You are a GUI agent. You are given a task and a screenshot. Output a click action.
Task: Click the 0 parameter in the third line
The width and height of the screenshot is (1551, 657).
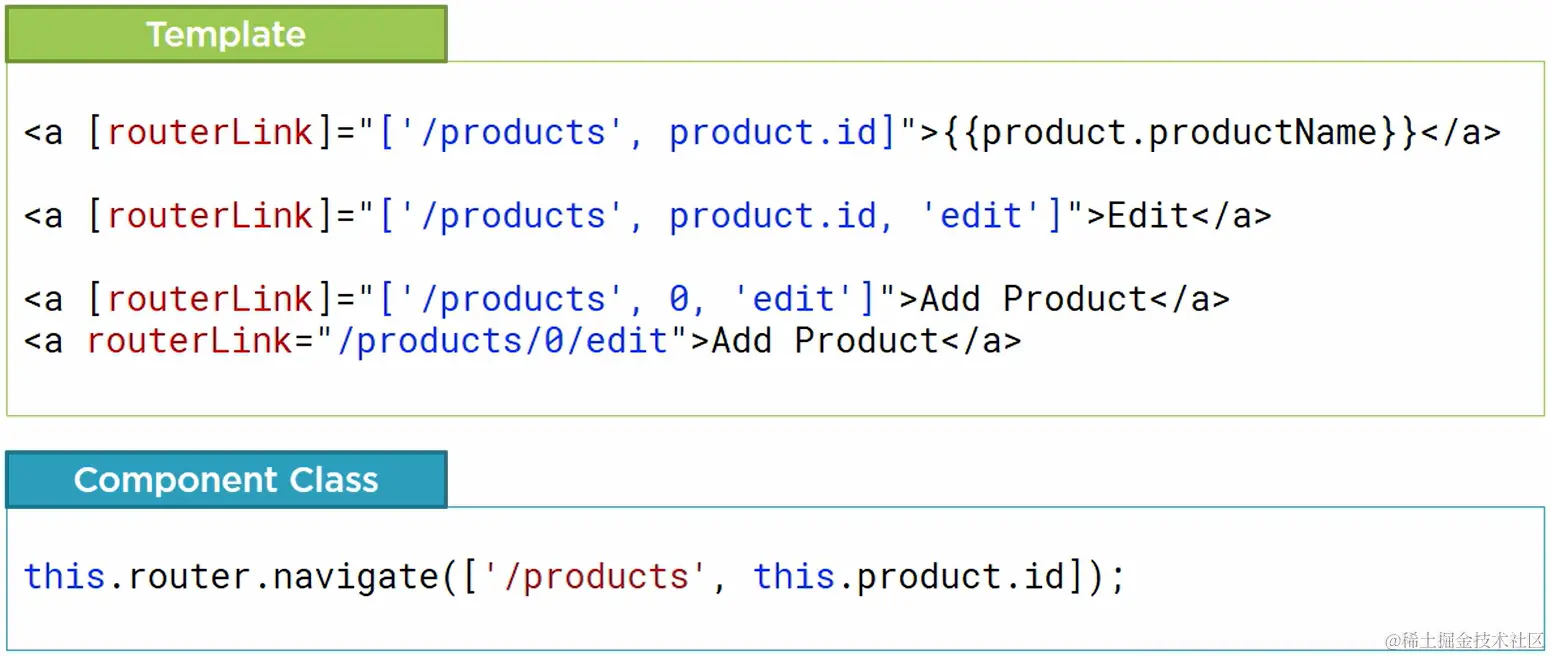pyautogui.click(x=680, y=299)
